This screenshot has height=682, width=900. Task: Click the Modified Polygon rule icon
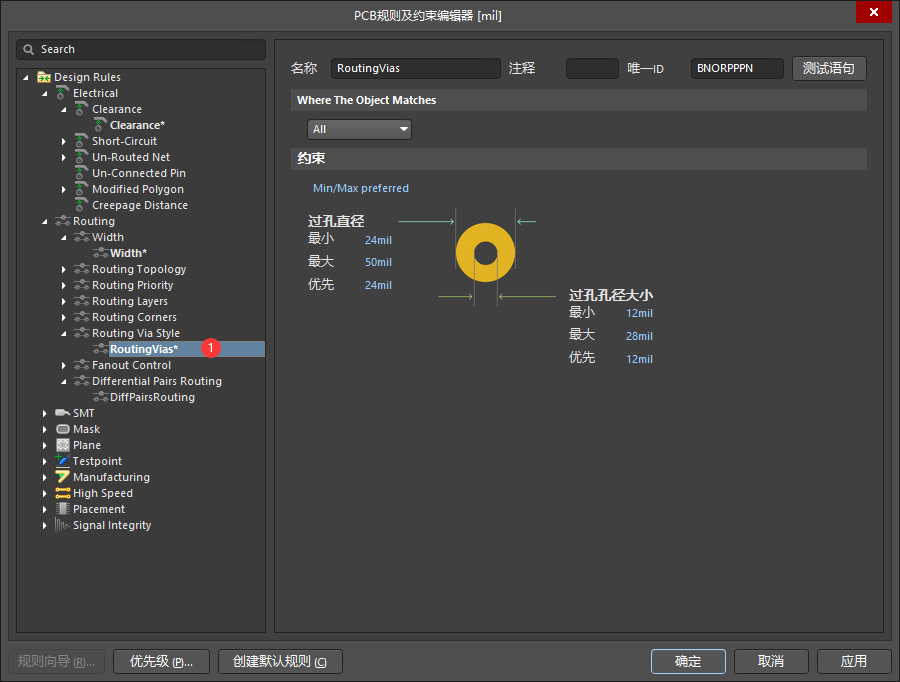(82, 189)
